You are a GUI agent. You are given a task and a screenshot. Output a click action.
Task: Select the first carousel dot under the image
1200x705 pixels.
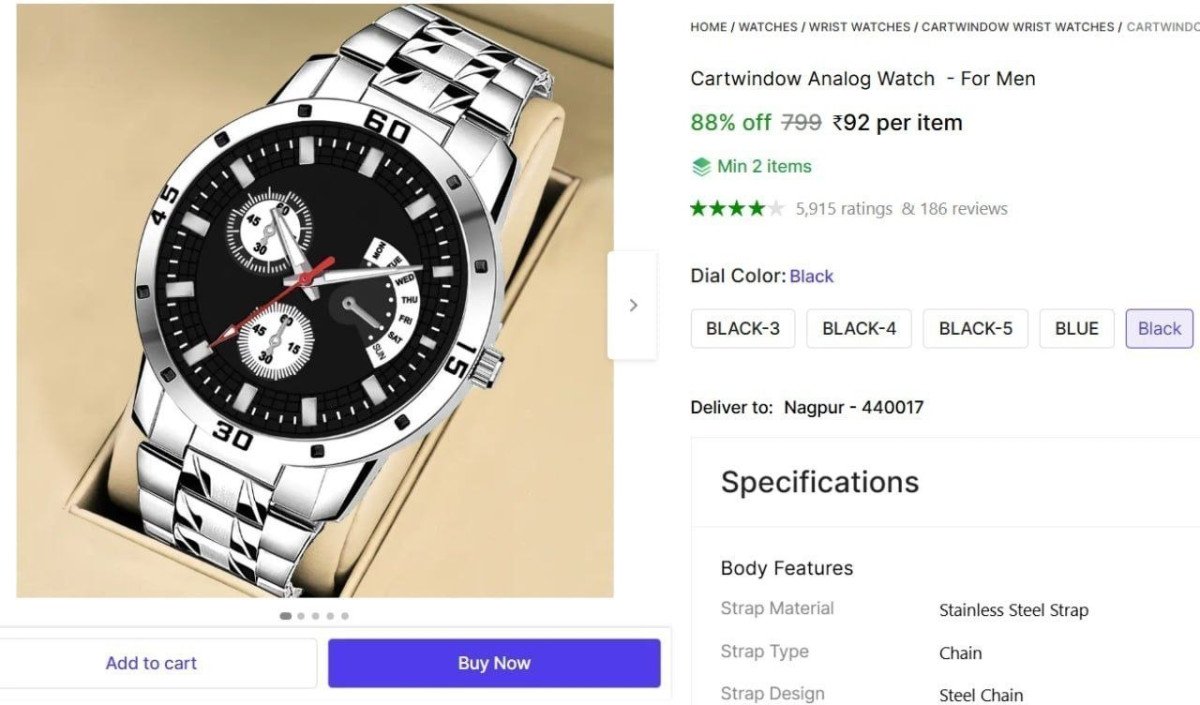285,616
